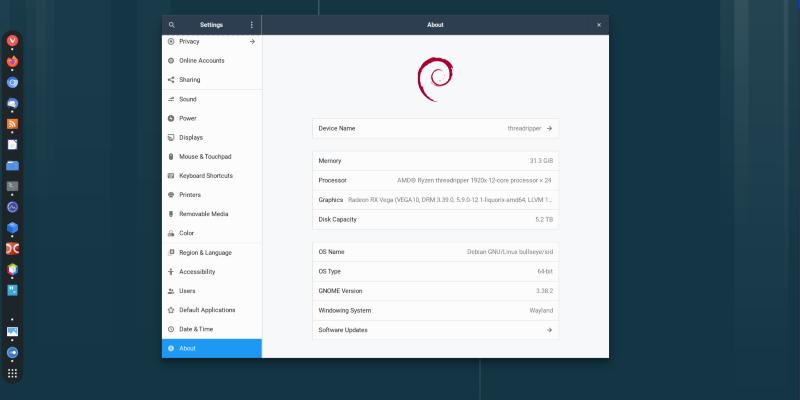The width and height of the screenshot is (800, 400).
Task: Click the Sound speaker icon
Action: pyautogui.click(x=171, y=99)
